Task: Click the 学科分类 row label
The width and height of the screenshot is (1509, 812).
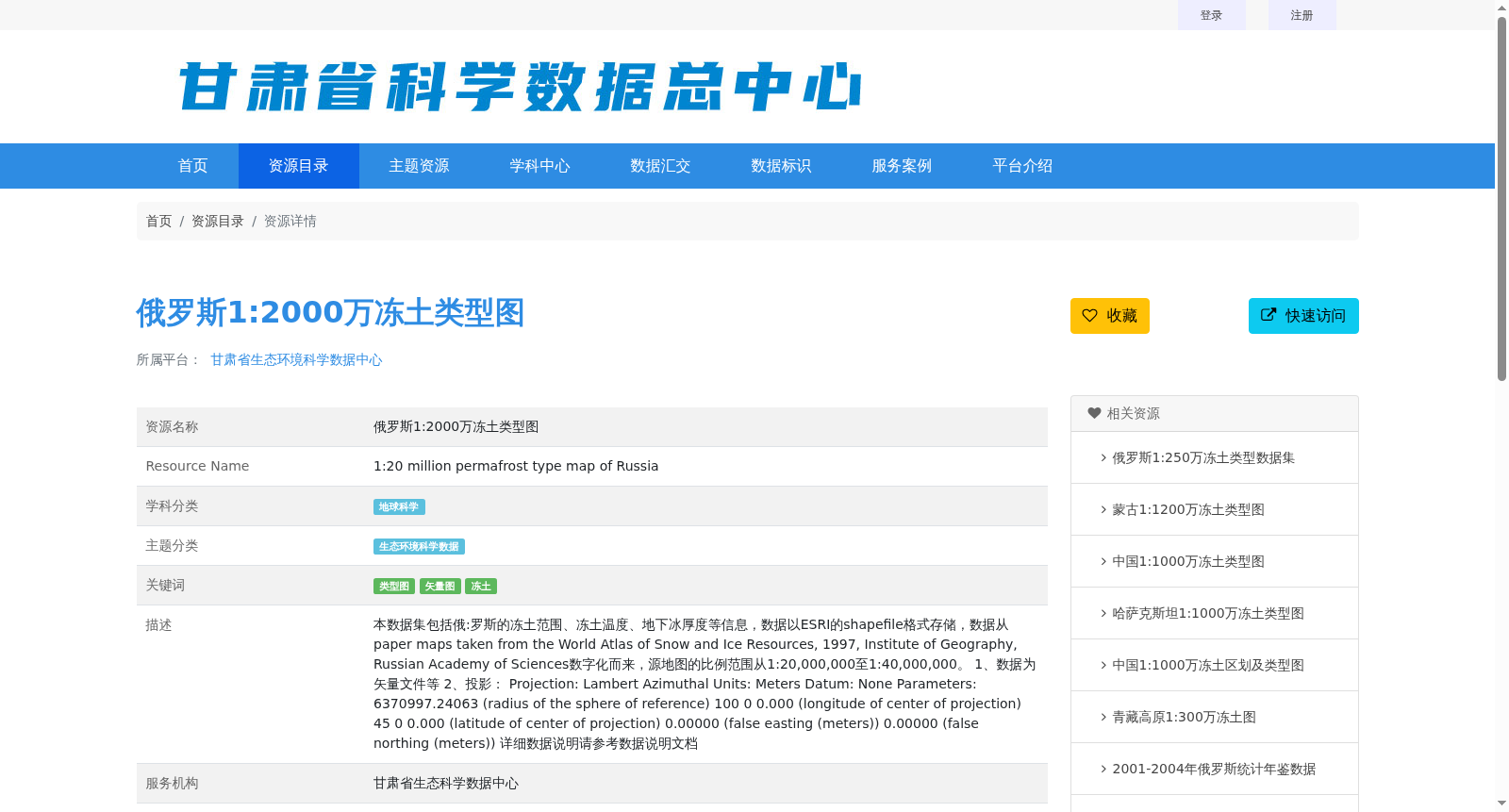Action: tap(172, 505)
